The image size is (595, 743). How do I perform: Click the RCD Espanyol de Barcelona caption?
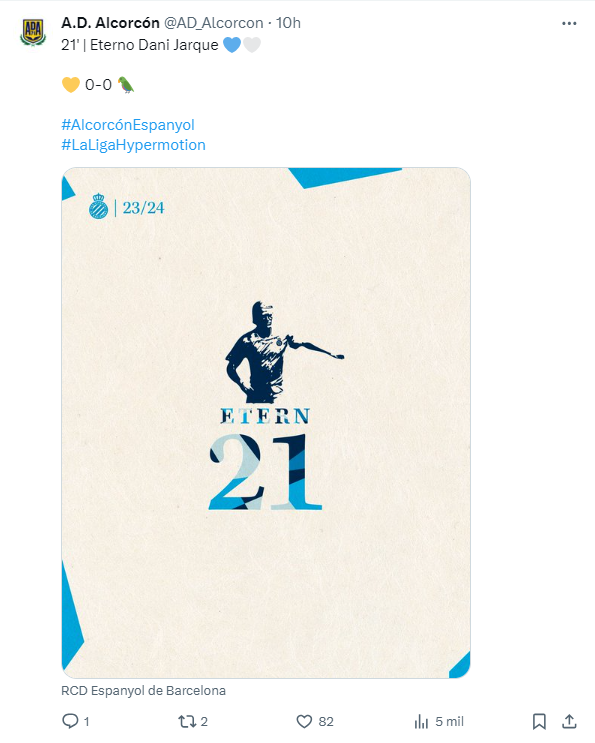(144, 690)
